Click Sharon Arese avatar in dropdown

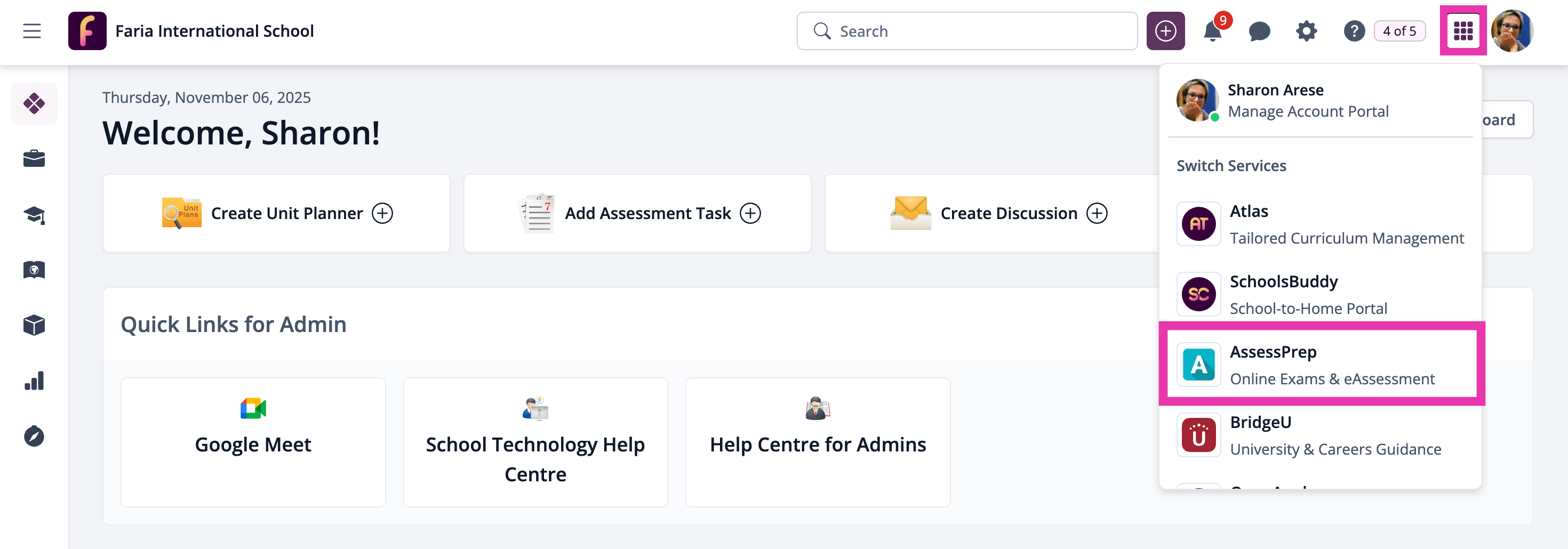(x=1197, y=100)
